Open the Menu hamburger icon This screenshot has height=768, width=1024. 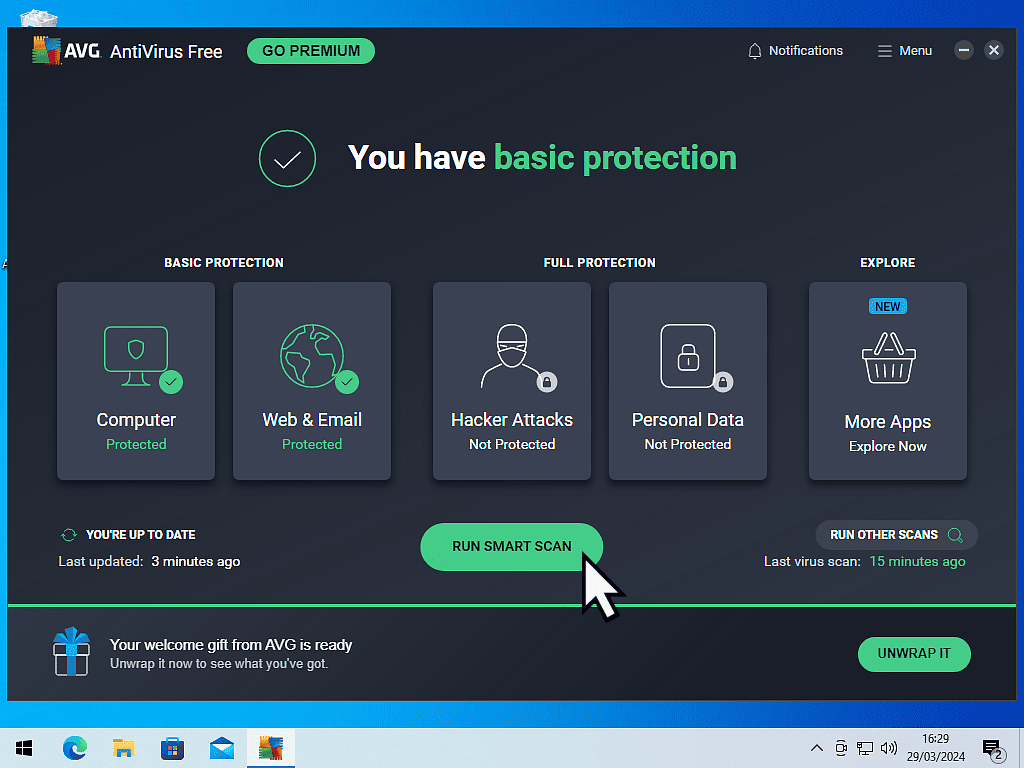(x=884, y=51)
